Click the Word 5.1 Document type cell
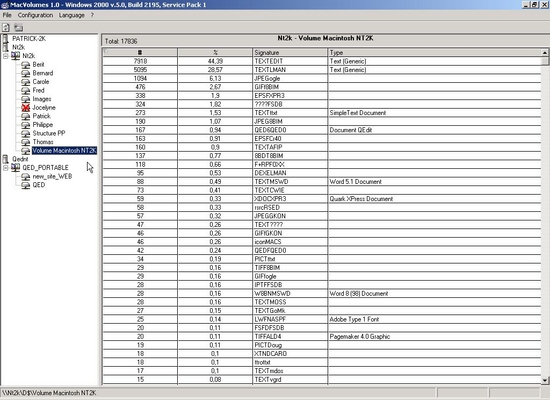Screen dimensions: 550x400 coord(435,181)
